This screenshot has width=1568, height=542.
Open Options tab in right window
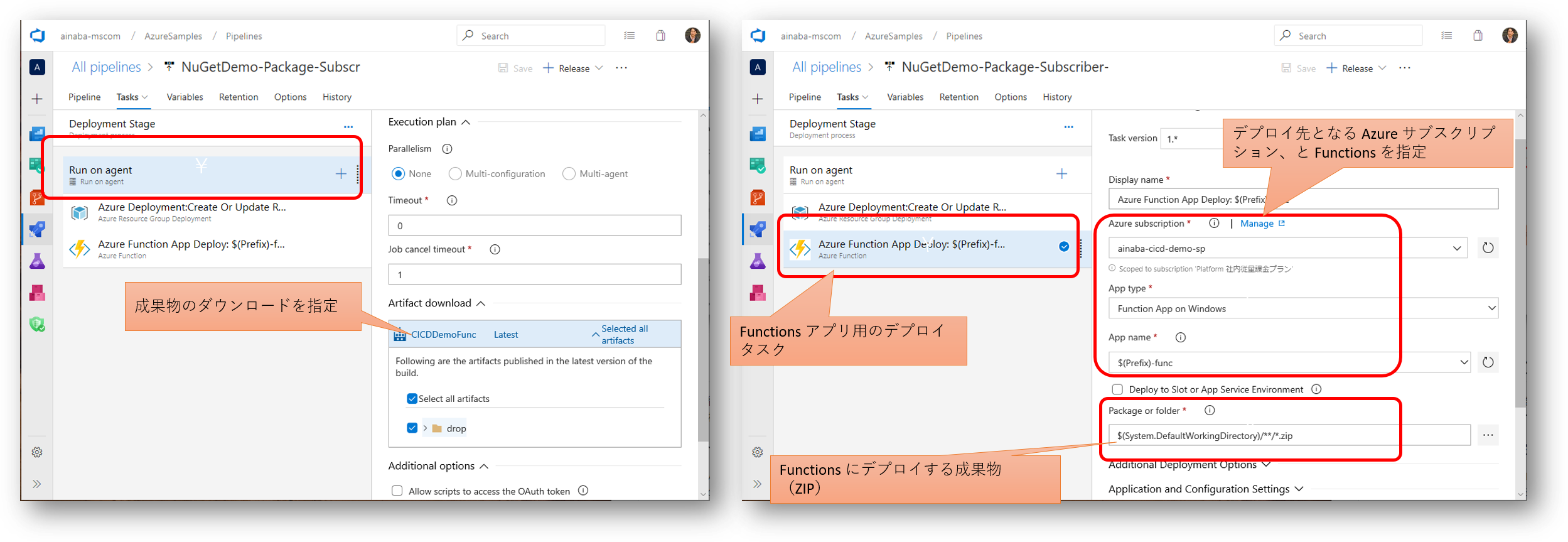point(1011,97)
